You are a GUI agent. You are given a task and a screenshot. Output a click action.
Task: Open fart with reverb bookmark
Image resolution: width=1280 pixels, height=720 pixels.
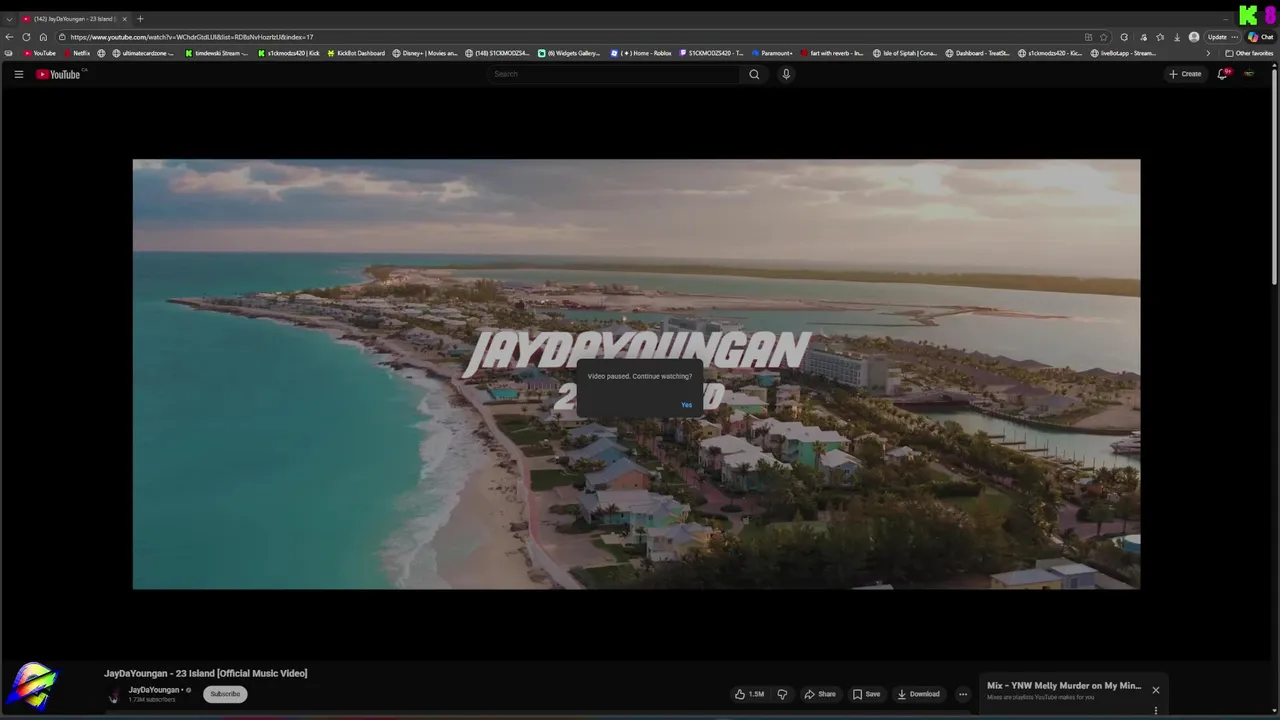(832, 53)
